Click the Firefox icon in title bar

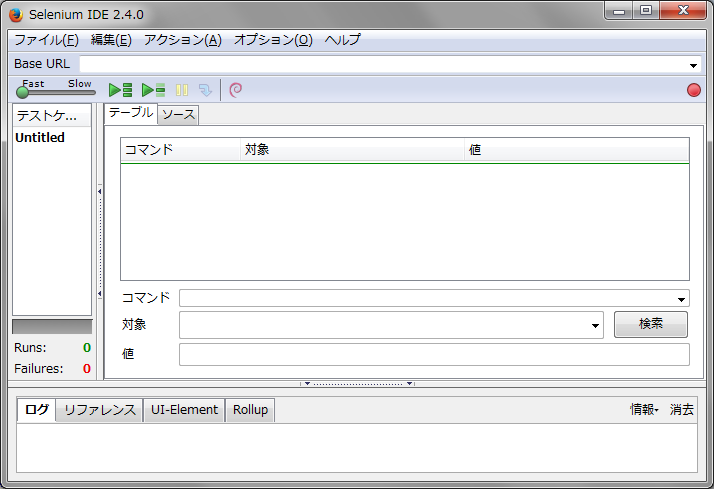point(16,14)
